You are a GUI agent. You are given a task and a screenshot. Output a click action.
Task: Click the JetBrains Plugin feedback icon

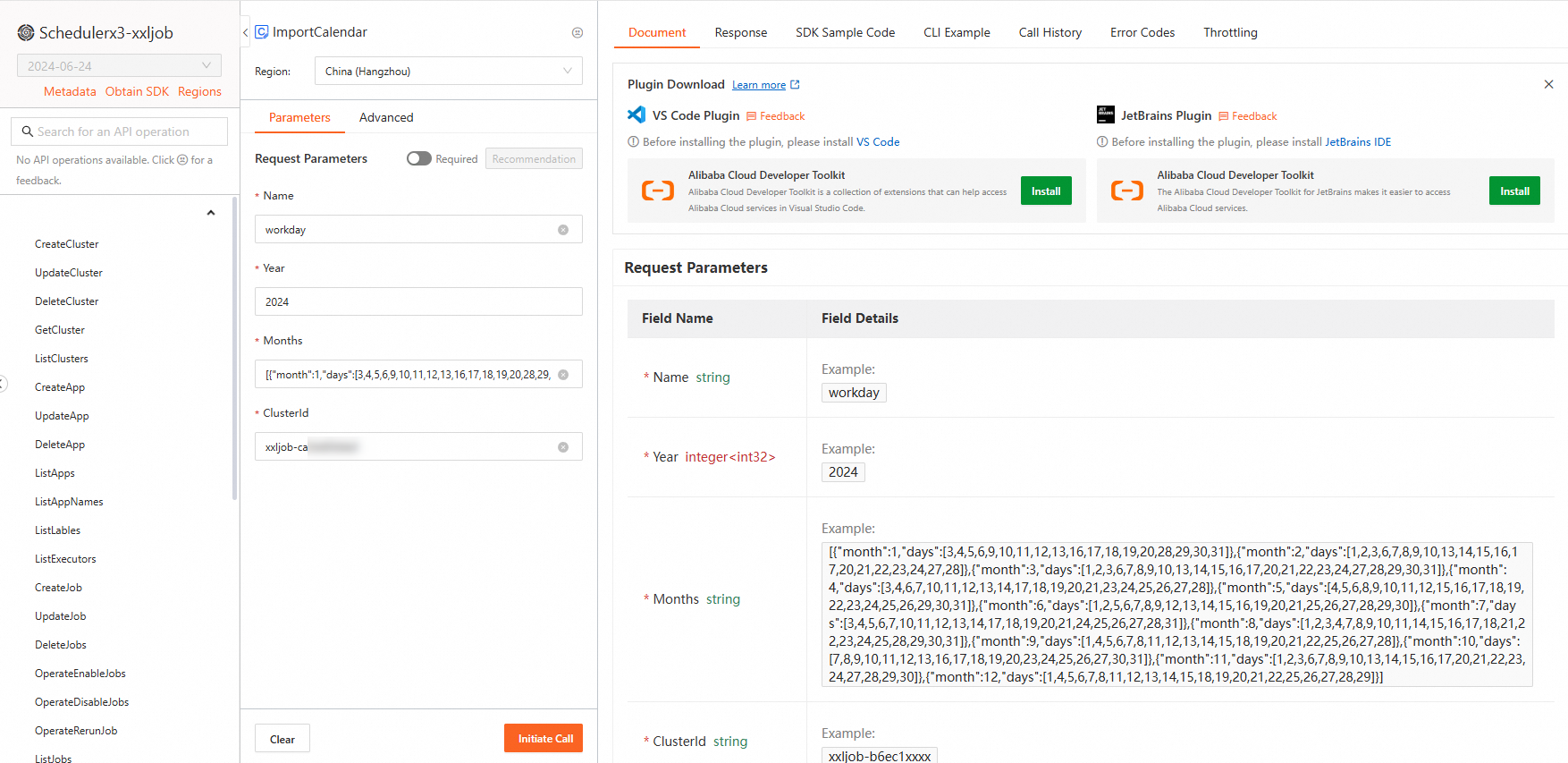point(1224,116)
